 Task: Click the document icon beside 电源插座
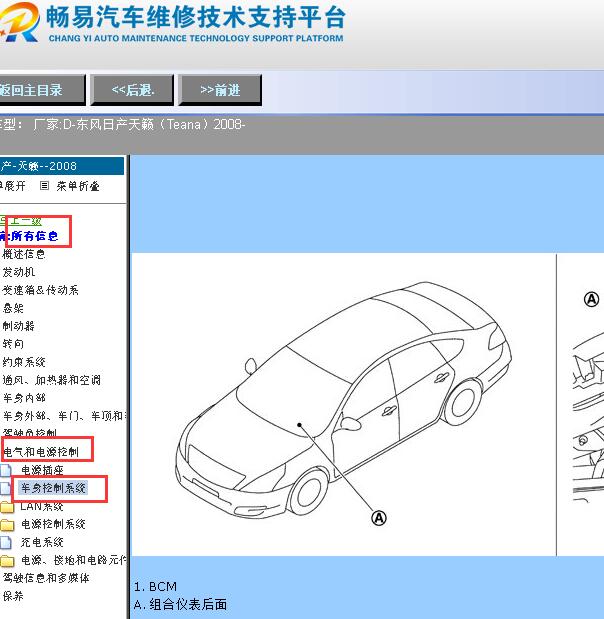click(6, 470)
